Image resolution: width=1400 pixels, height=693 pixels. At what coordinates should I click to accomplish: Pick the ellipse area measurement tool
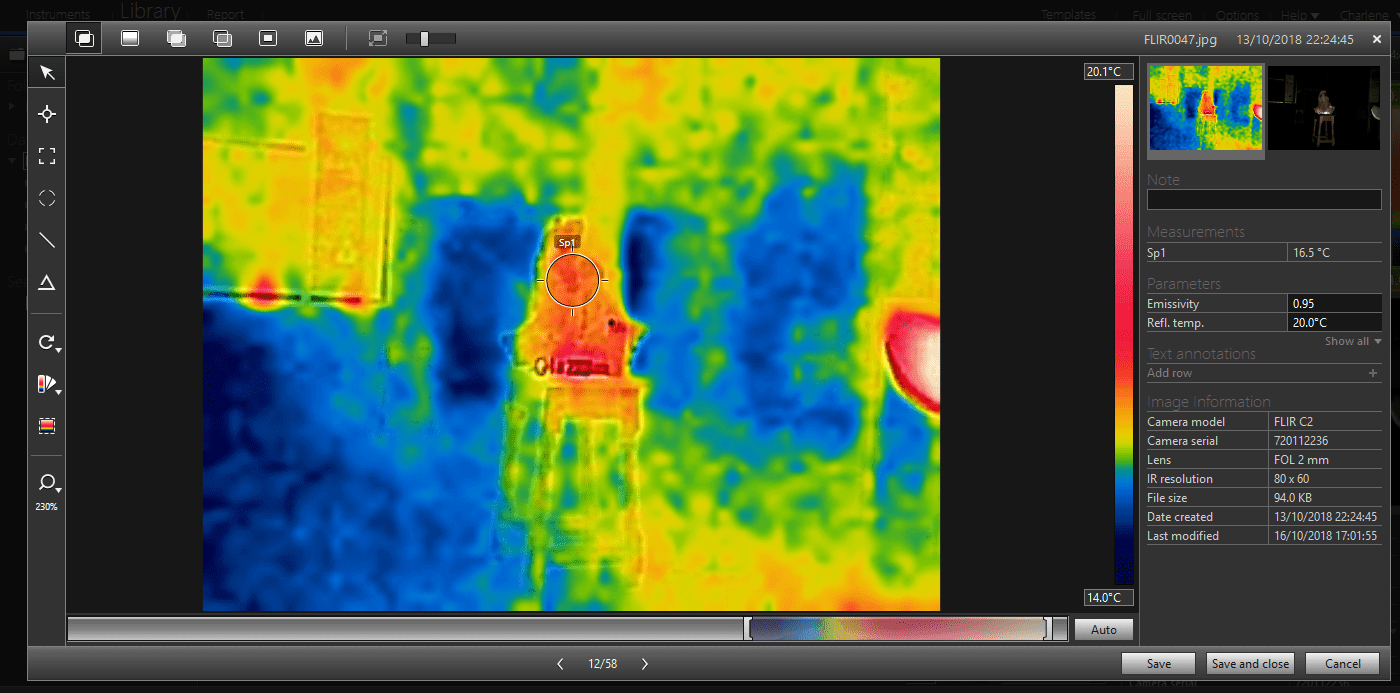coord(47,198)
